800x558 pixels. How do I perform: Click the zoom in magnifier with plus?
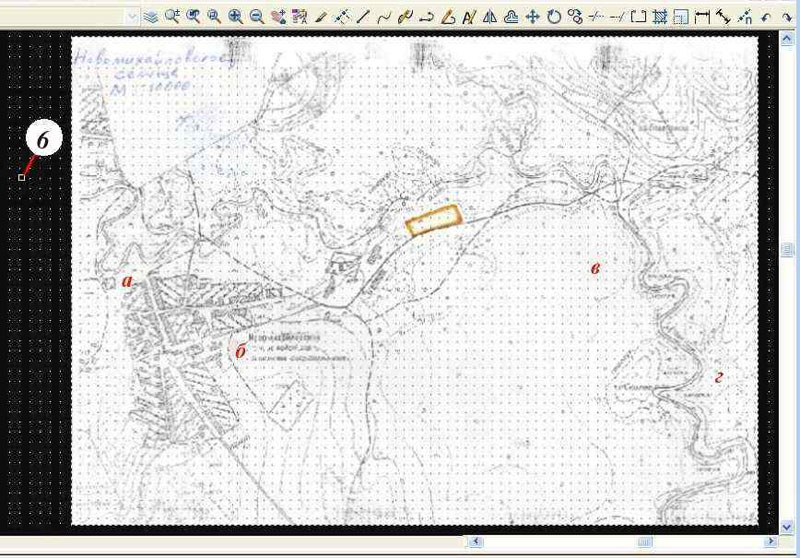point(235,17)
